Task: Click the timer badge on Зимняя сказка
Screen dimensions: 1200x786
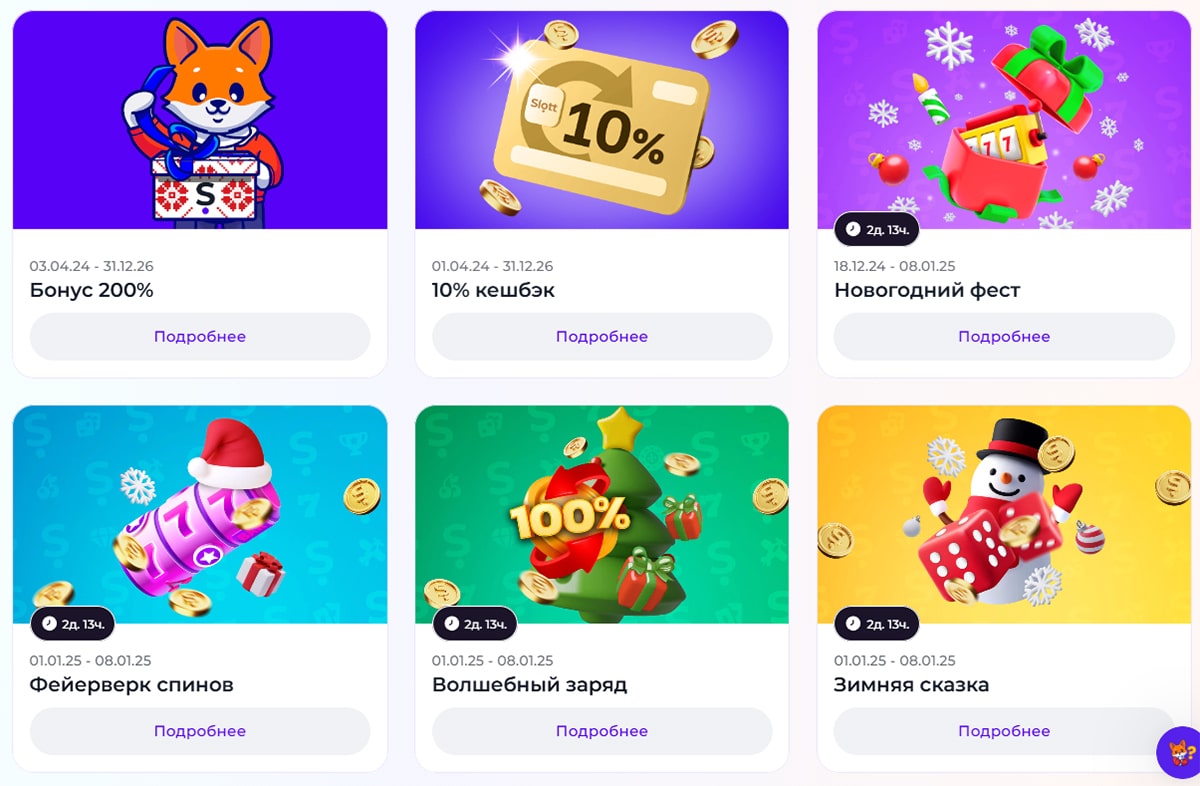Action: pos(877,624)
